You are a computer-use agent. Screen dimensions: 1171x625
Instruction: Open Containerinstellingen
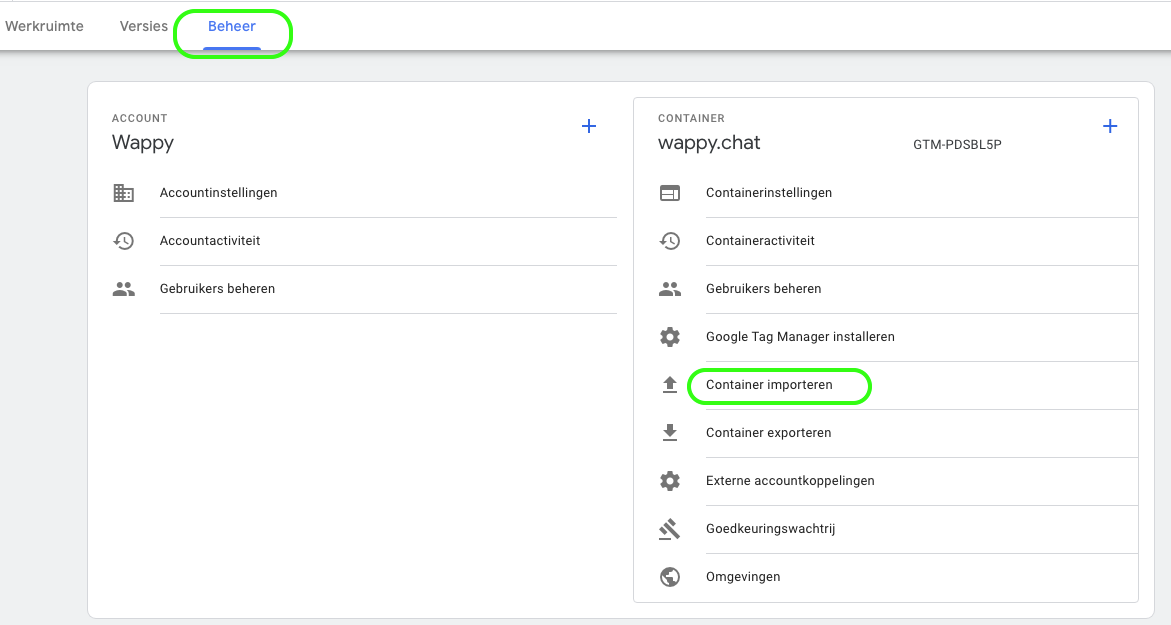pyautogui.click(x=768, y=193)
